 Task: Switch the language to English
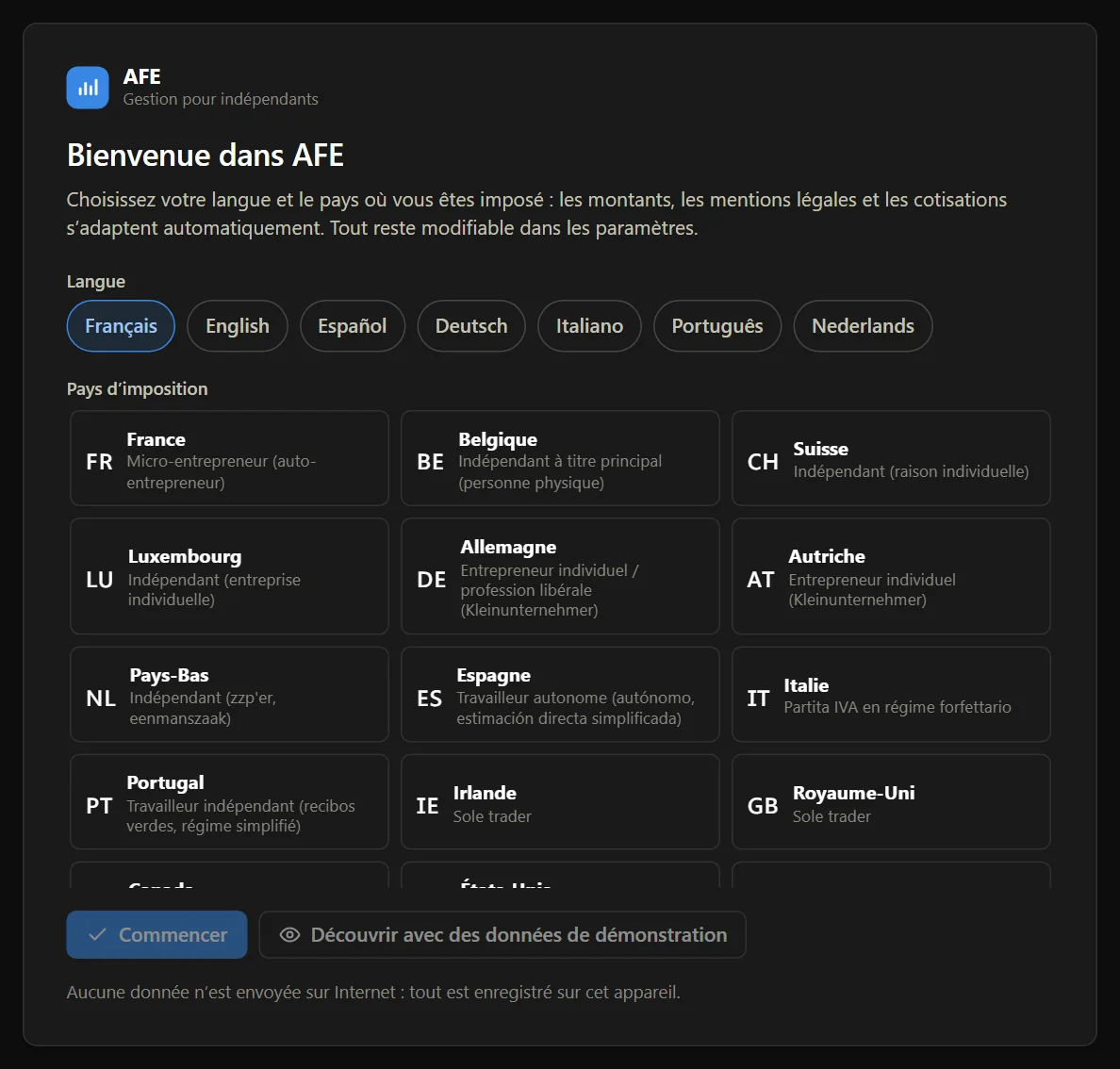tap(238, 326)
